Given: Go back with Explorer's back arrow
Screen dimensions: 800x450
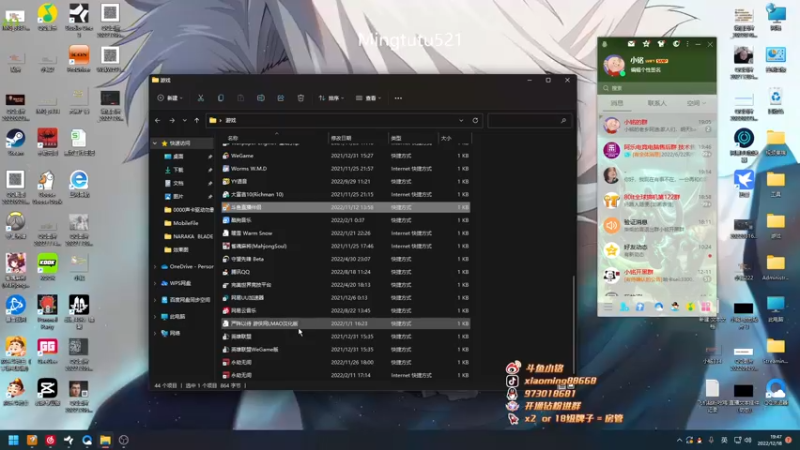Looking at the screenshot, I should click(158, 120).
